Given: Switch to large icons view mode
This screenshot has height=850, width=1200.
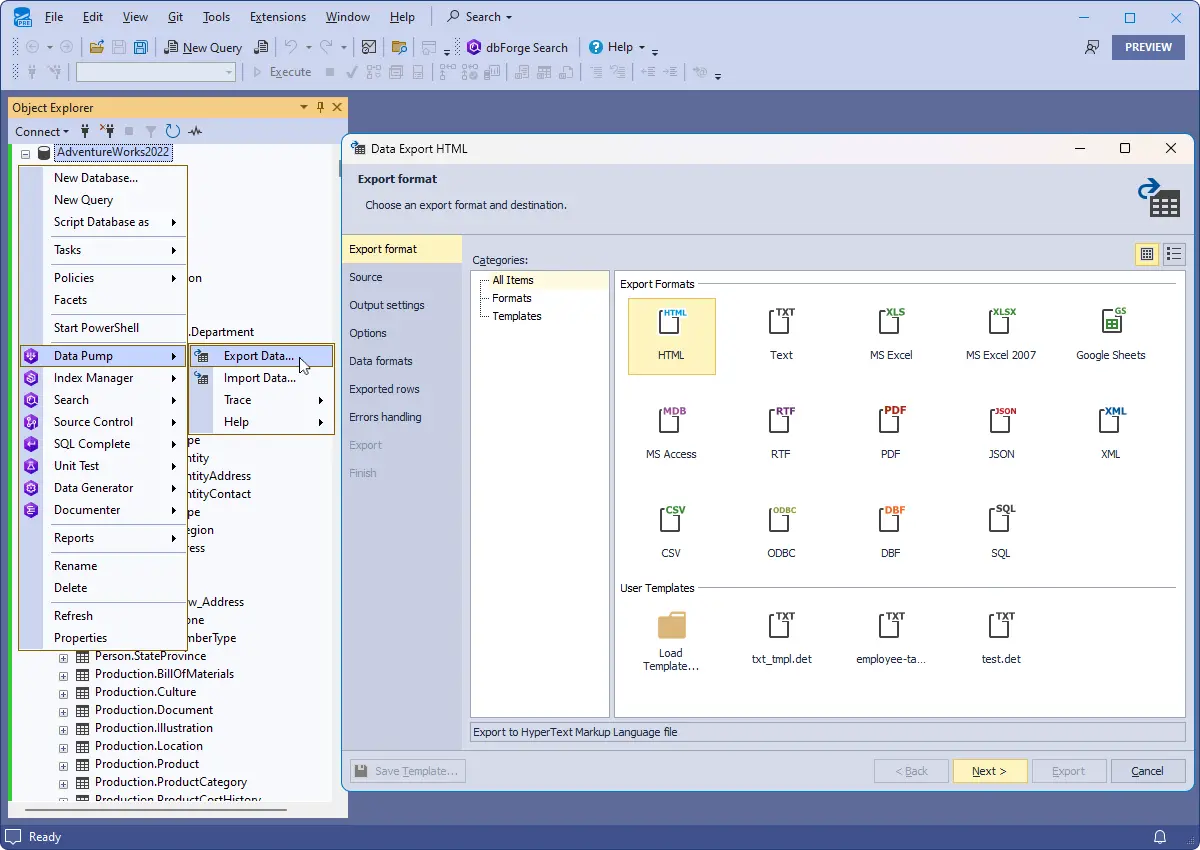Looking at the screenshot, I should coord(1146,254).
